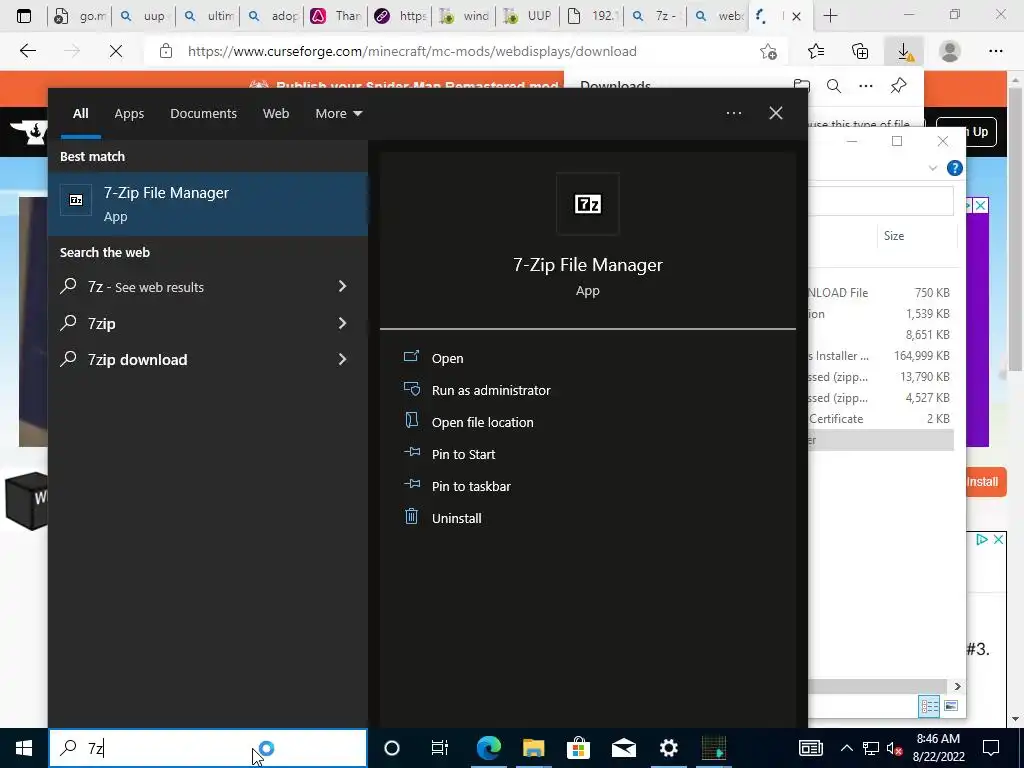This screenshot has width=1024, height=768.
Task: Switch to the '7z -' Edge tab
Action: click(x=655, y=16)
